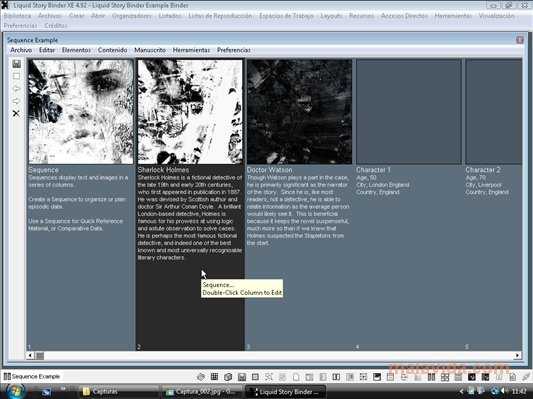Click the stacked layers icon in bottom toolbar
533x399 pixels.
[201, 377]
